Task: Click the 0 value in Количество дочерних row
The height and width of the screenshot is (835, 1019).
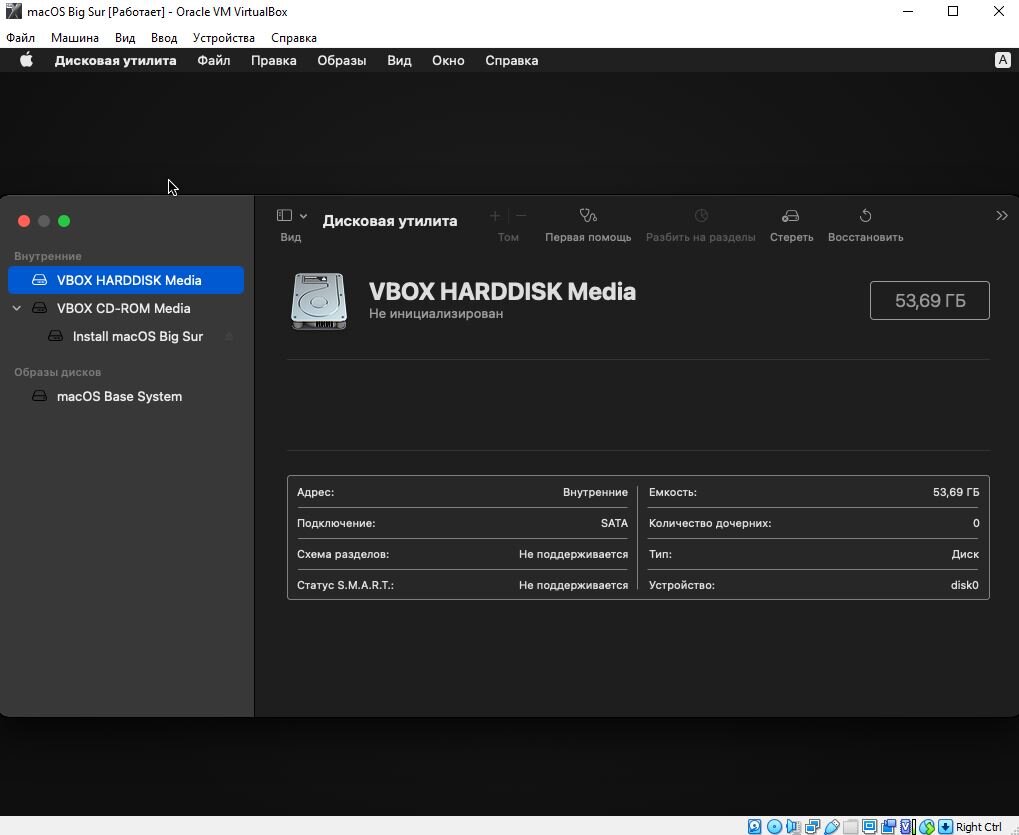Action: 976,523
